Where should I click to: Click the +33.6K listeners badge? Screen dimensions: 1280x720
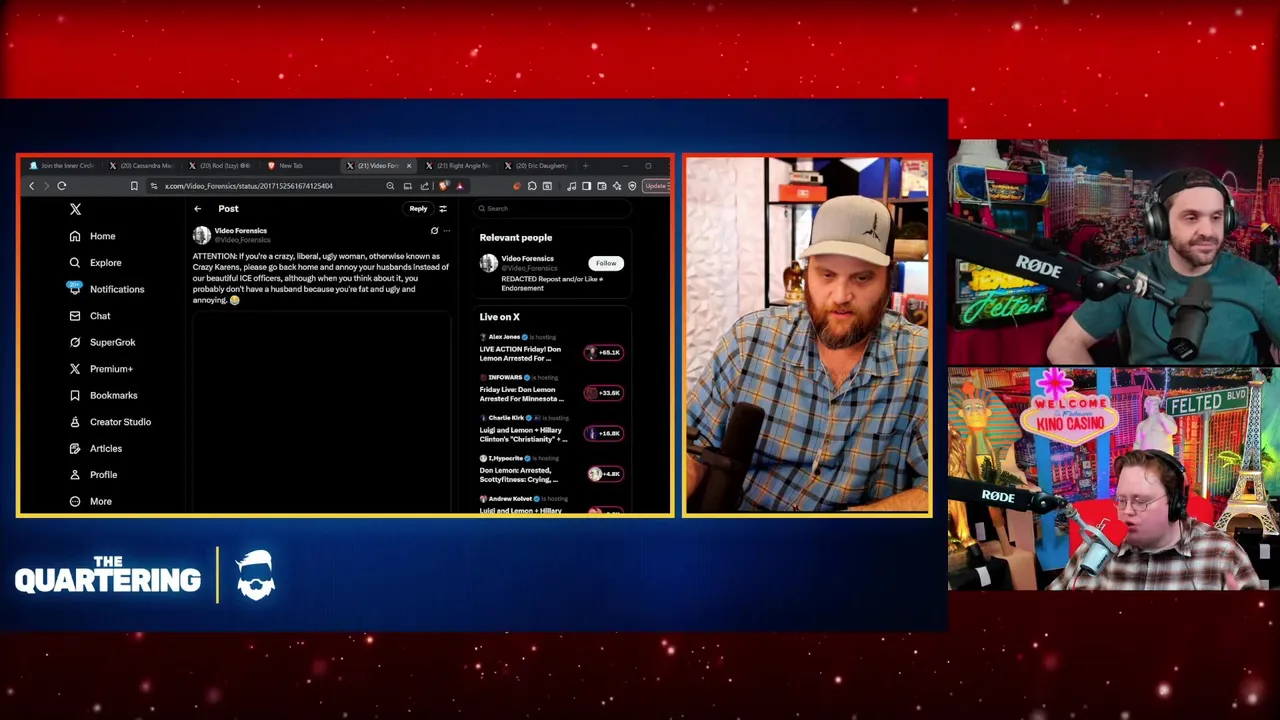coord(604,393)
